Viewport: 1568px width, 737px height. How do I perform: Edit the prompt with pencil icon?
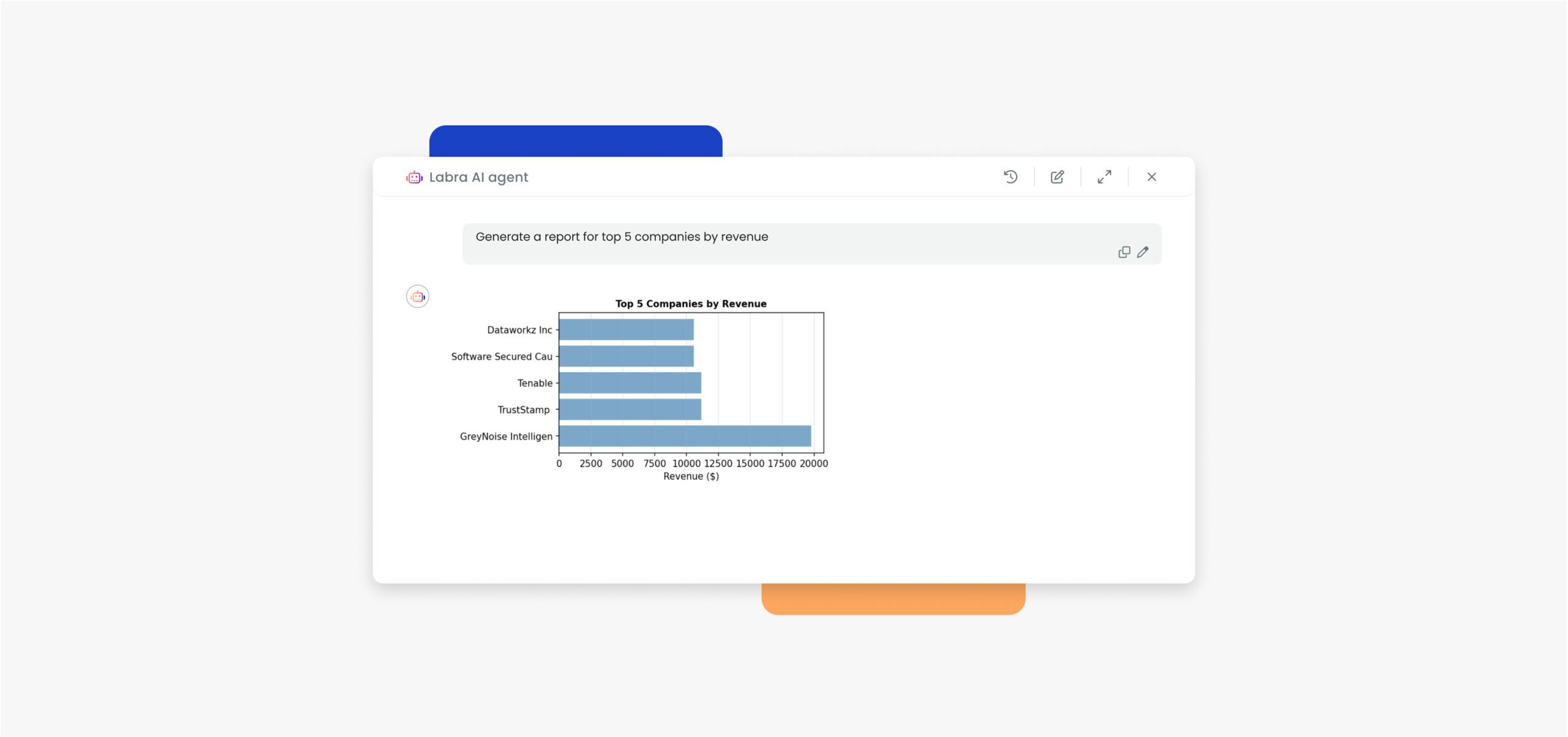[x=1143, y=252]
